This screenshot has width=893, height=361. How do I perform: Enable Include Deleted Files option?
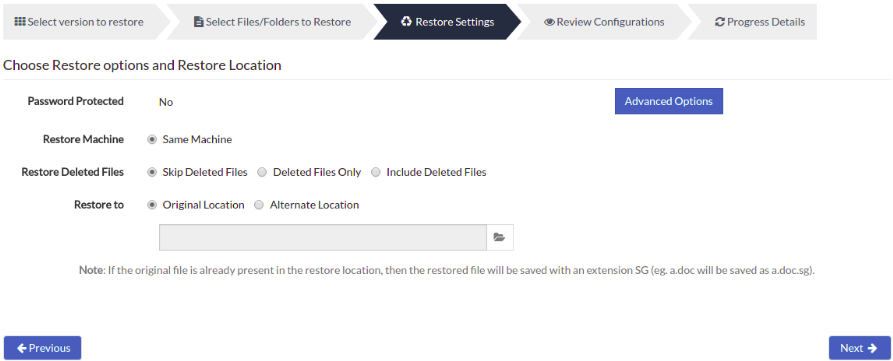[x=375, y=173]
